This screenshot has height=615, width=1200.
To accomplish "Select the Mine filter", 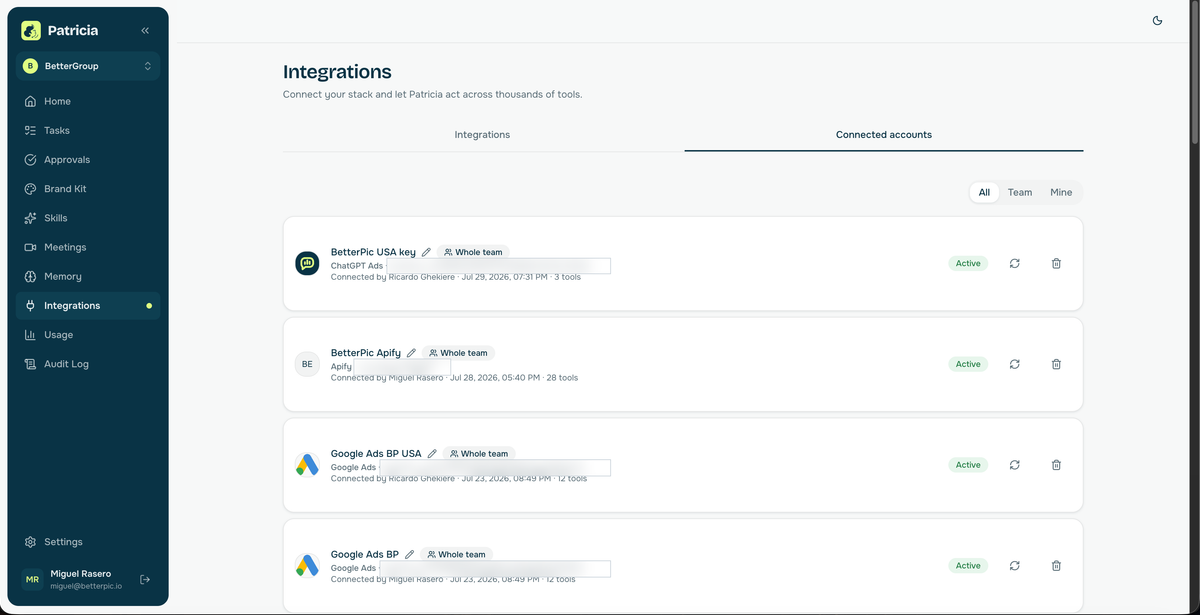I will tap(1061, 192).
